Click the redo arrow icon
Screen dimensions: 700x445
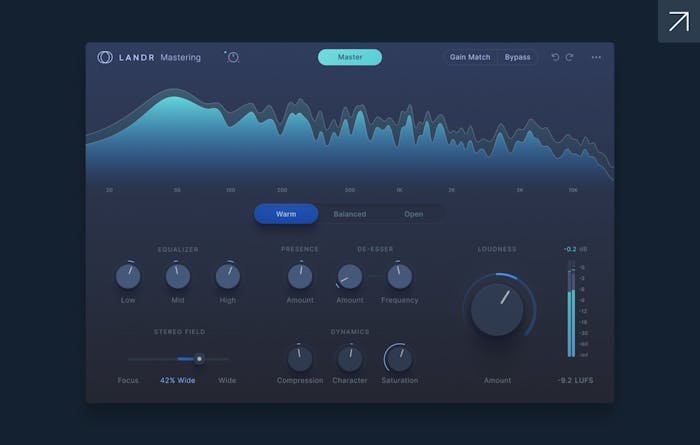570,57
